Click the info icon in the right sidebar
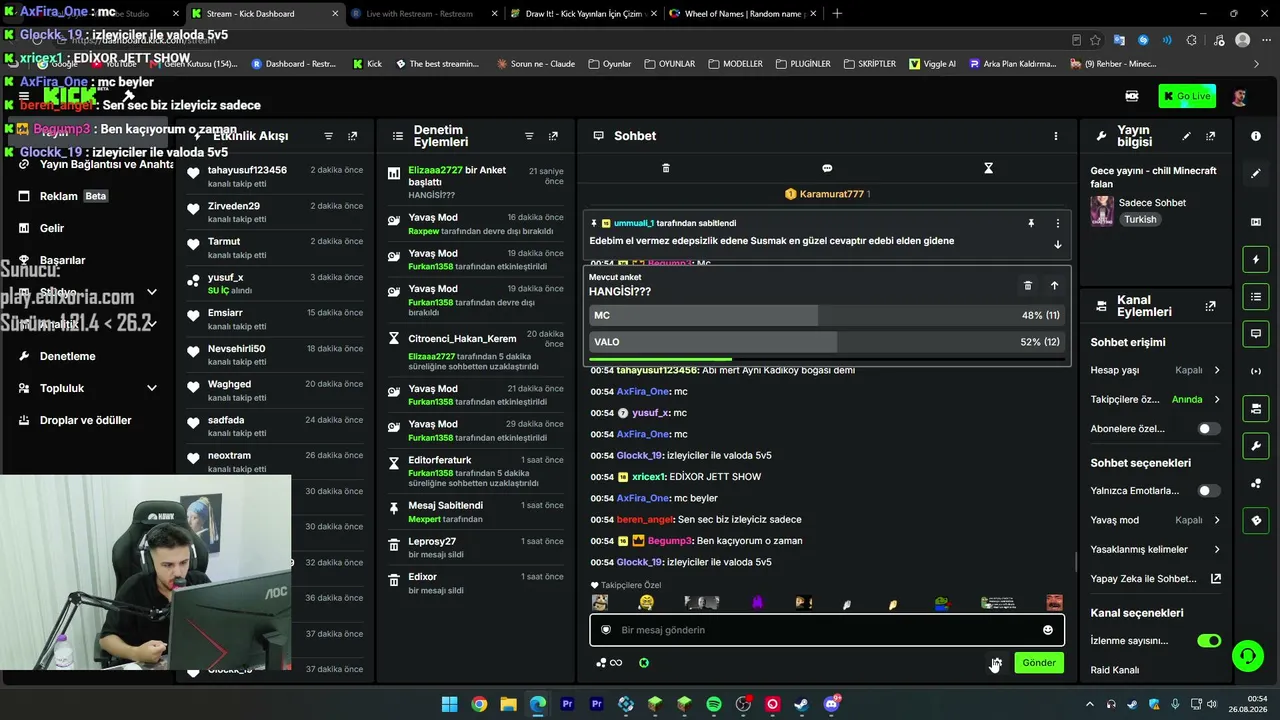Screen dimensions: 1280x720 1256,136
